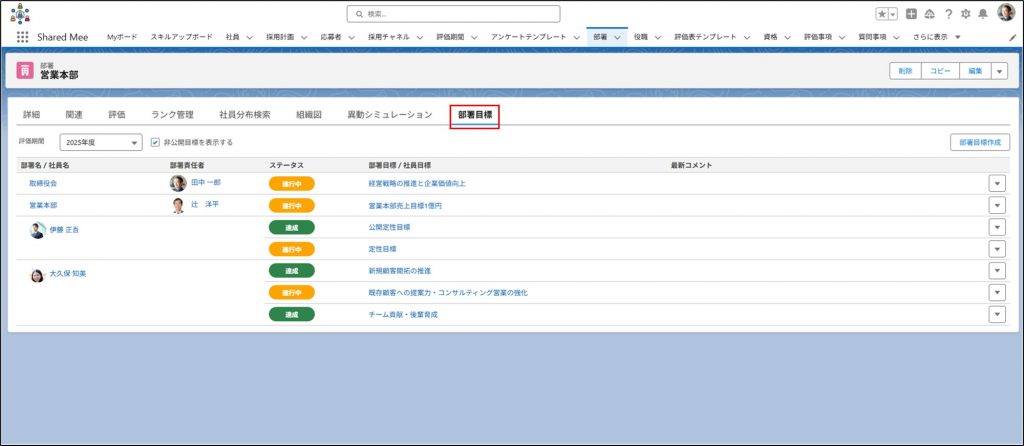
Task: Open the user profile avatar menu
Action: [x=1004, y=13]
